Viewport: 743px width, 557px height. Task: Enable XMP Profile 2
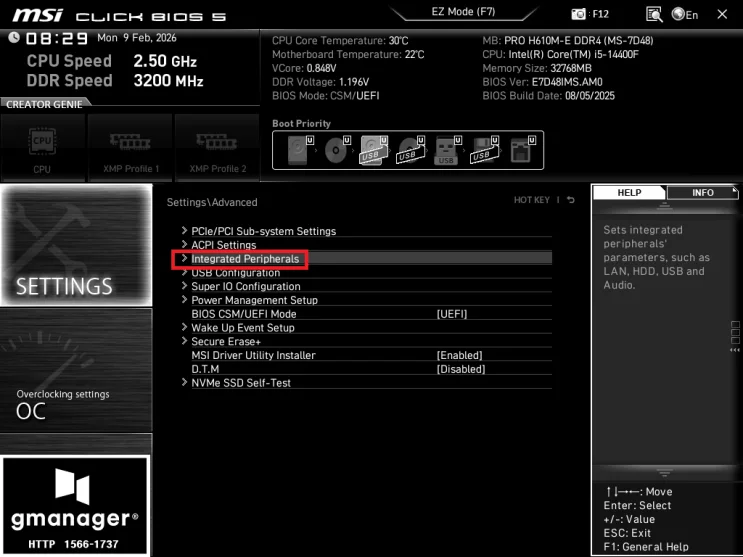coord(217,148)
